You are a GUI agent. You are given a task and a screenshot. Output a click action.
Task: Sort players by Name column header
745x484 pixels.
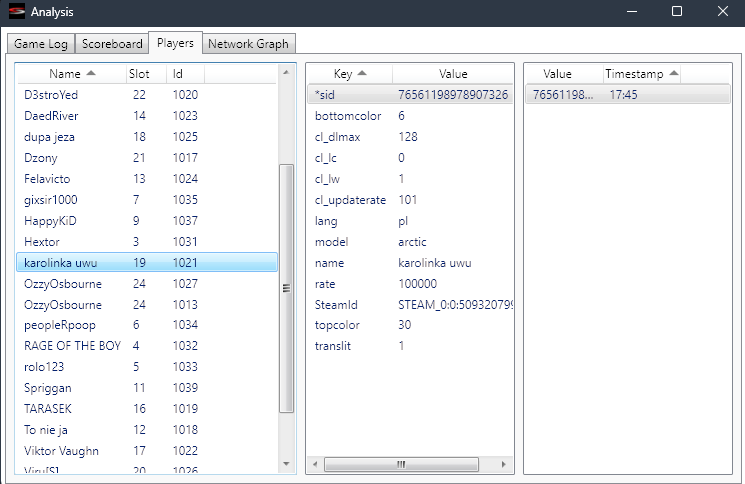(x=72, y=74)
